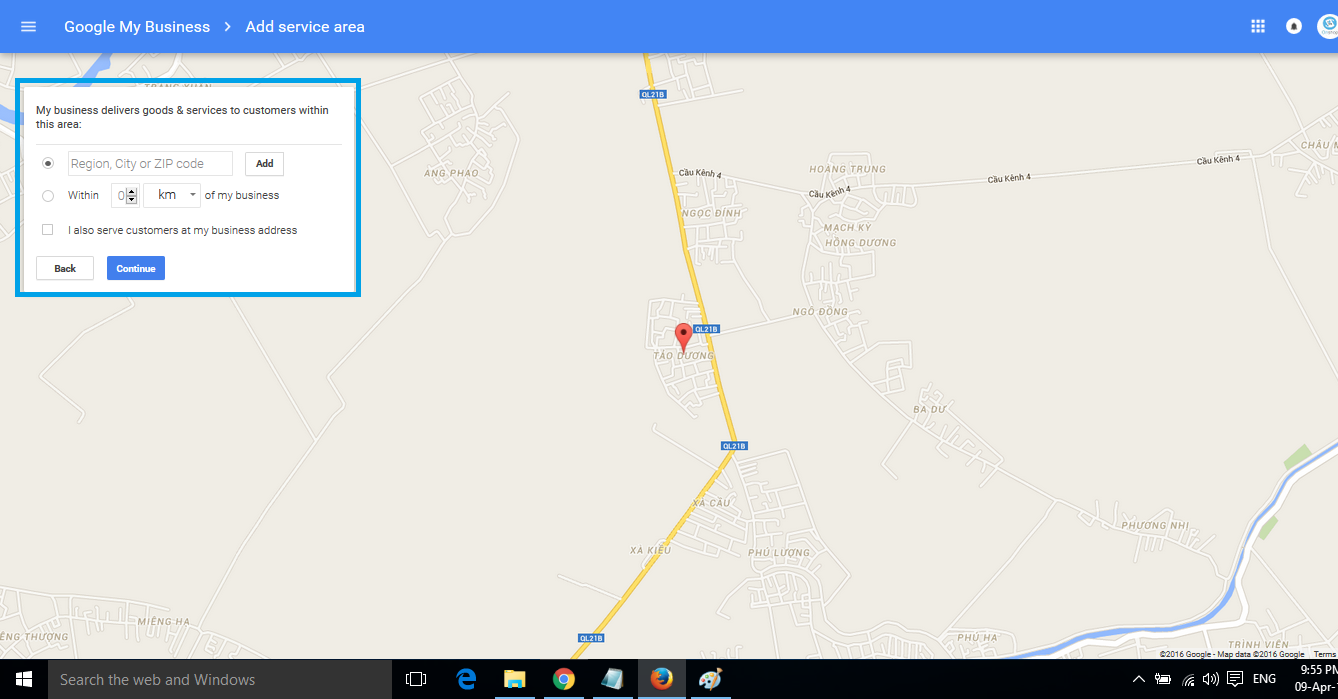The image size is (1338, 699).
Task: Open Paint from the taskbar
Action: (709, 679)
